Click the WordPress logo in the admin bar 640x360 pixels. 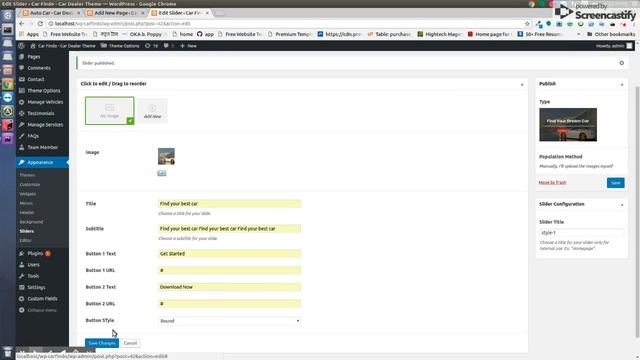click(x=21, y=46)
